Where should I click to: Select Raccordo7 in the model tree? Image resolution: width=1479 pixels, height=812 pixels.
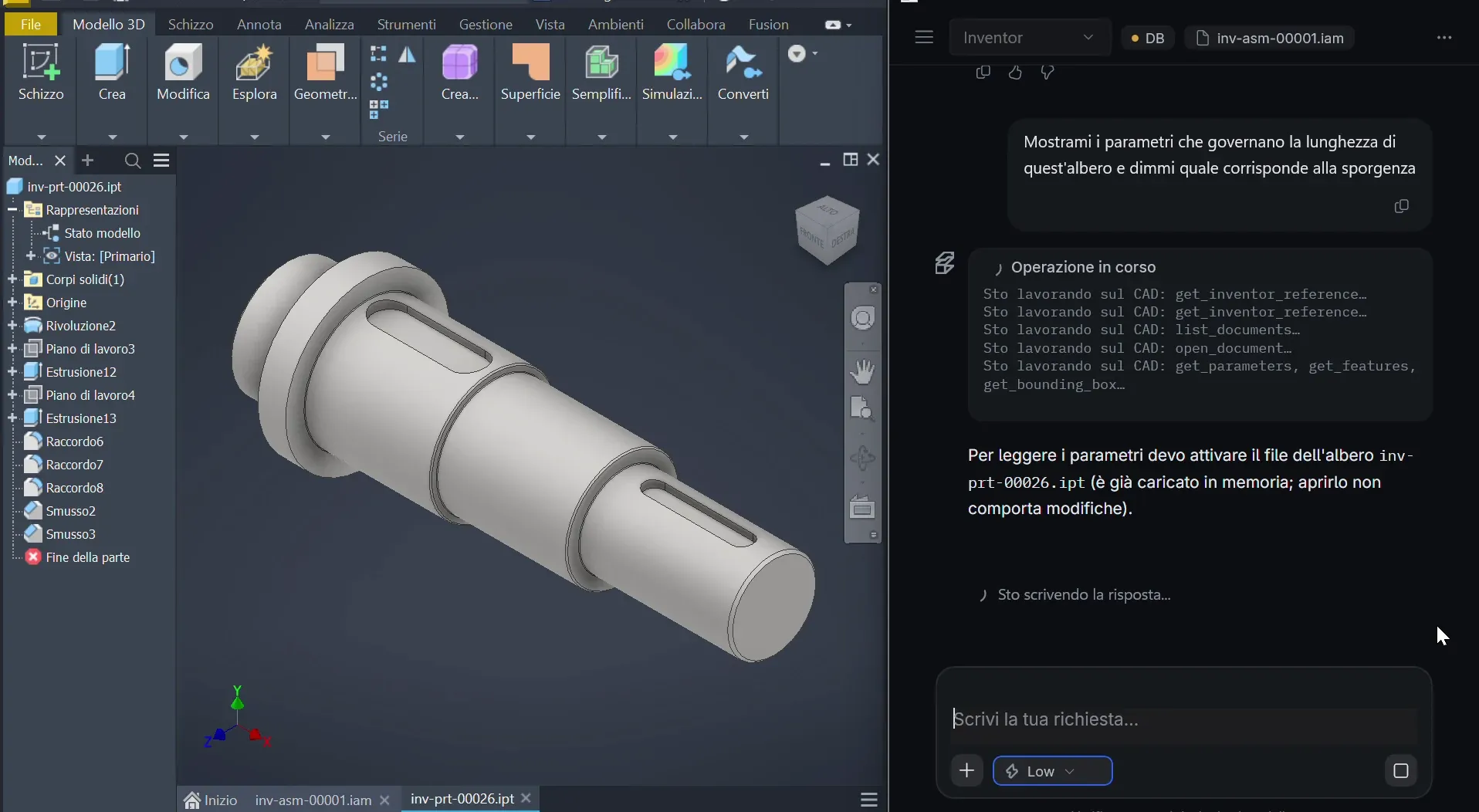[x=74, y=465]
